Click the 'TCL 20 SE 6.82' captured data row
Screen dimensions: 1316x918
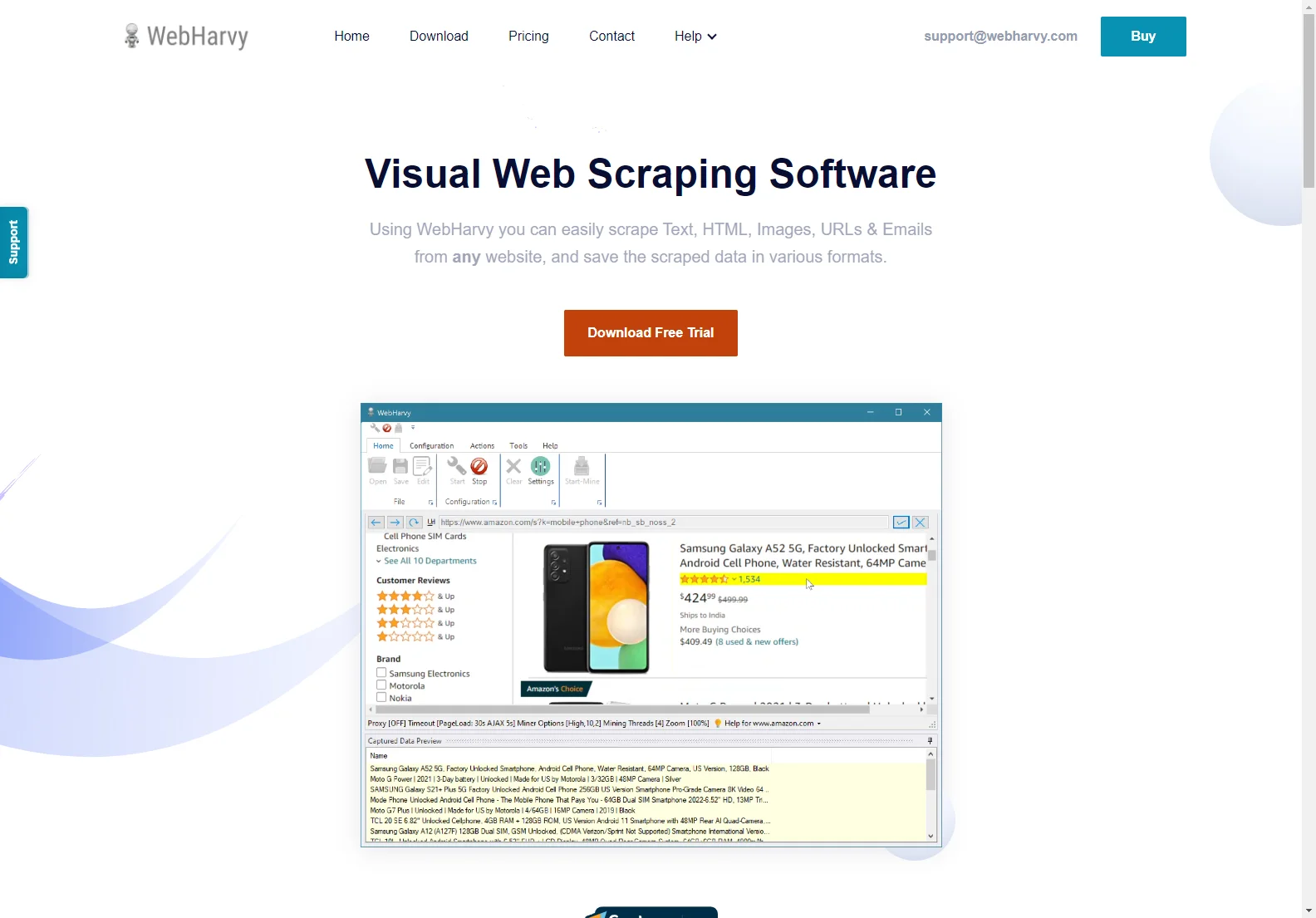point(571,821)
